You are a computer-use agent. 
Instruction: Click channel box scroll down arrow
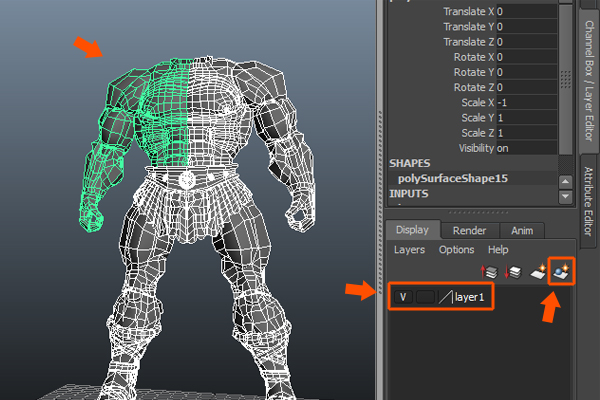568,198
